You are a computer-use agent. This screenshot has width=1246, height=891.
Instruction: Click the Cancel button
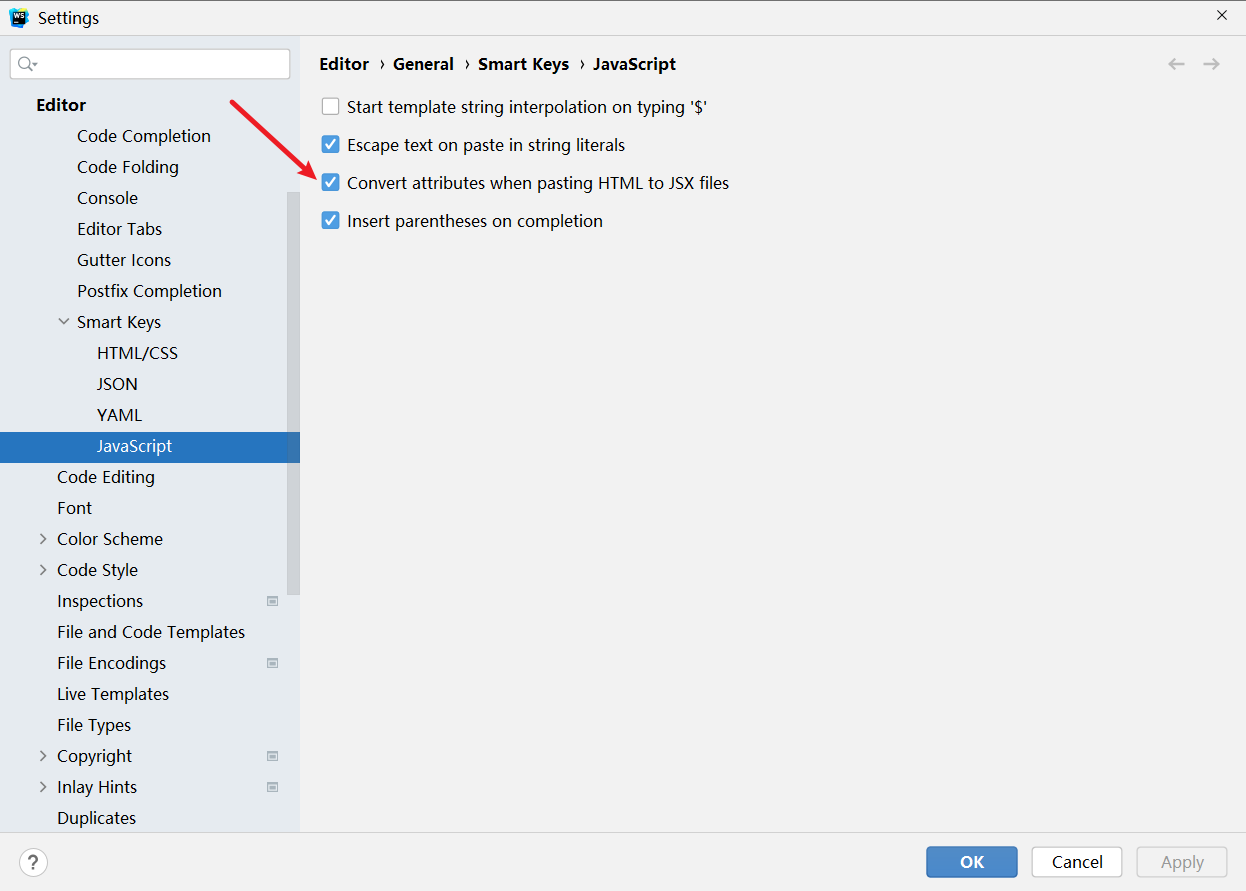point(1076,861)
